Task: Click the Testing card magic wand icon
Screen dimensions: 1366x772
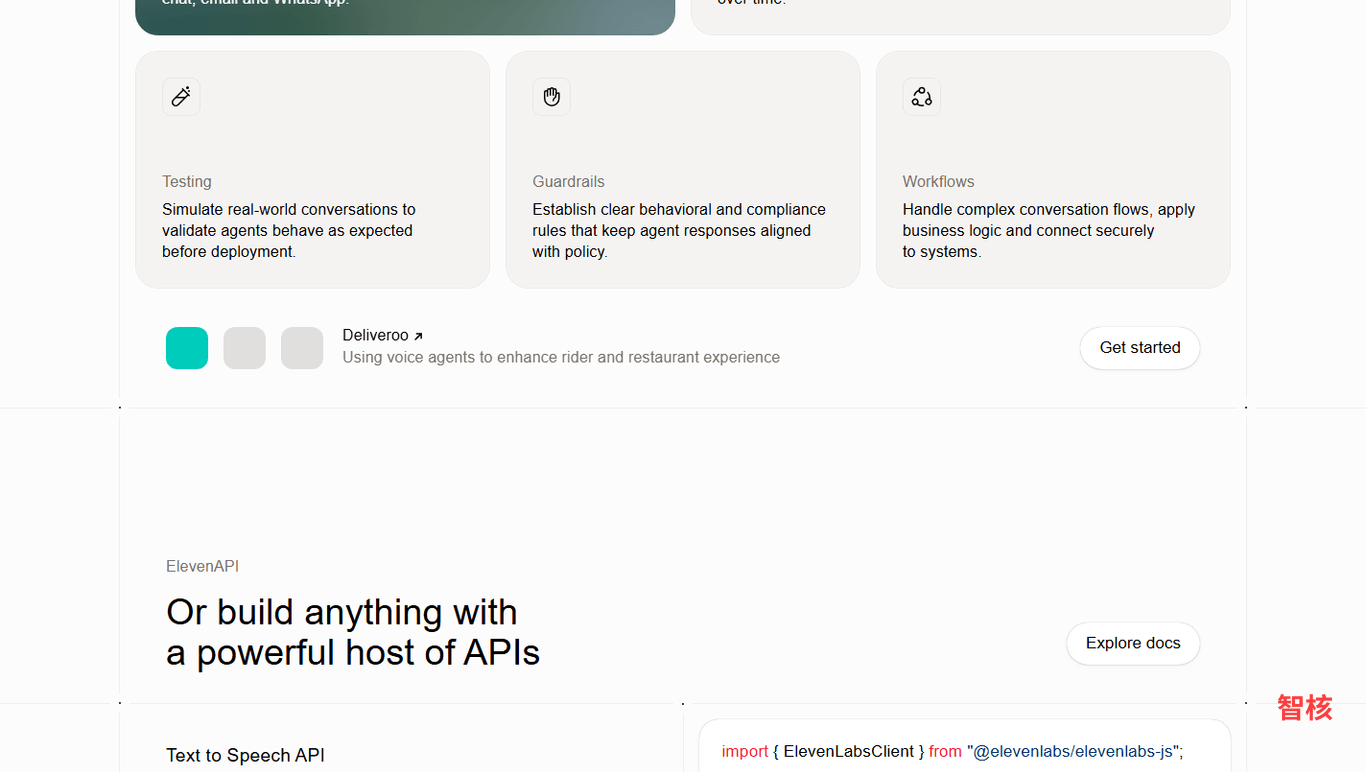Action: tap(181, 97)
